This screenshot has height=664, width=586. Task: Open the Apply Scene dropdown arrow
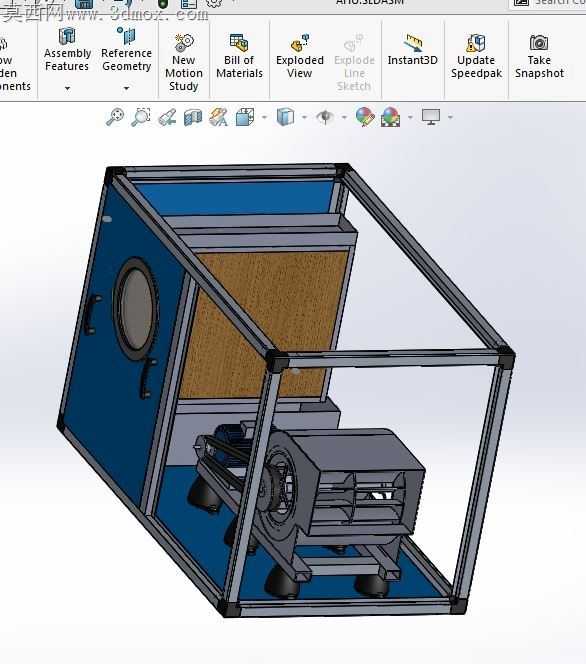tap(410, 117)
